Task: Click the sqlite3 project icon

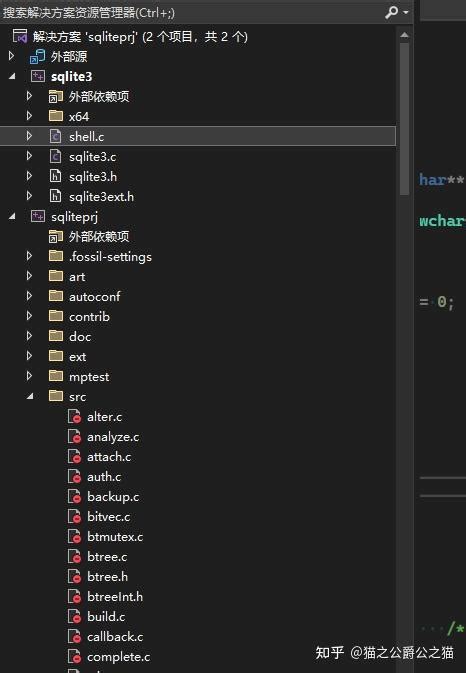Action: coord(38,76)
